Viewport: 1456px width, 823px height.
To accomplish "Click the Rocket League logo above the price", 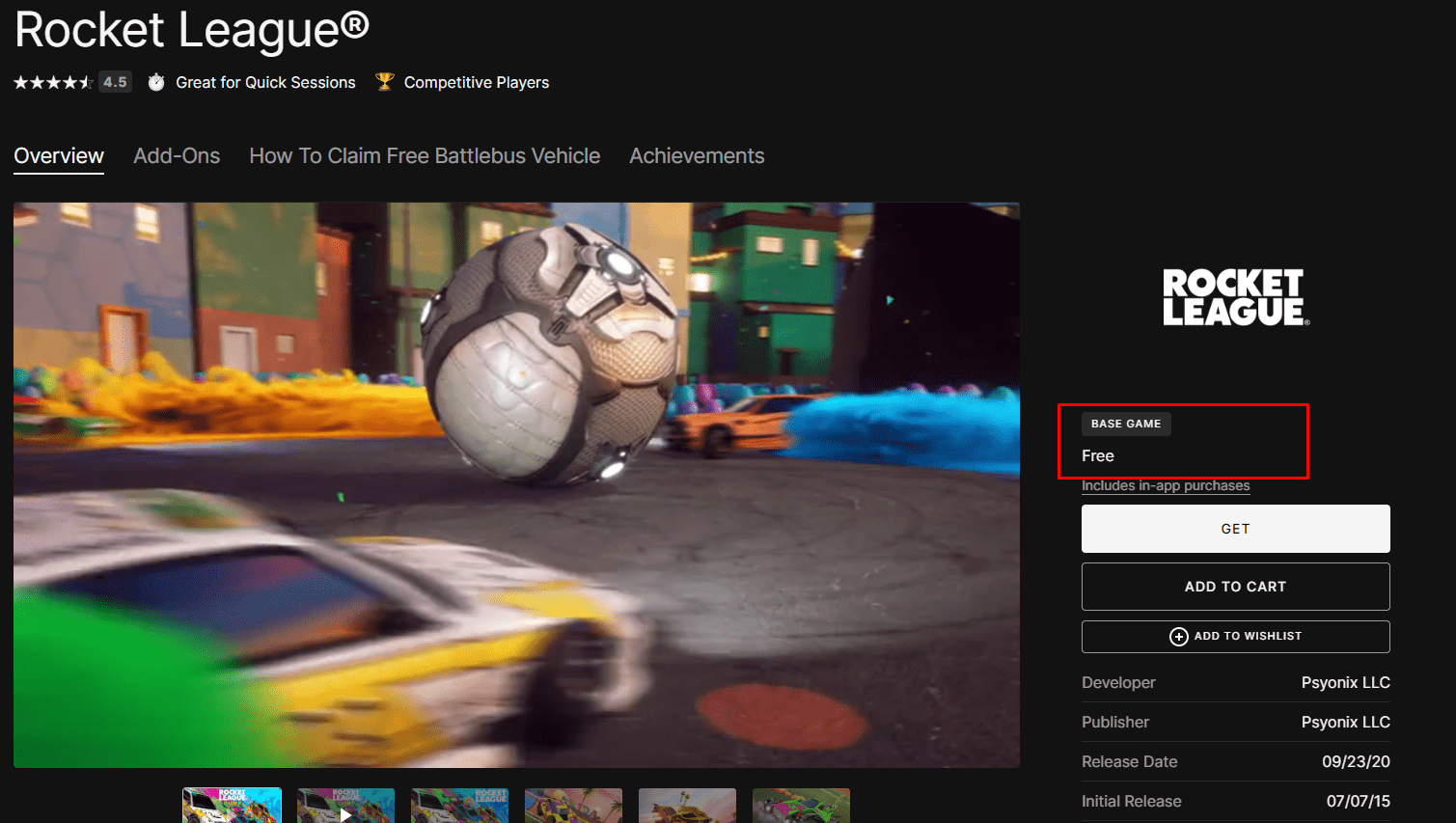I will click(x=1236, y=297).
